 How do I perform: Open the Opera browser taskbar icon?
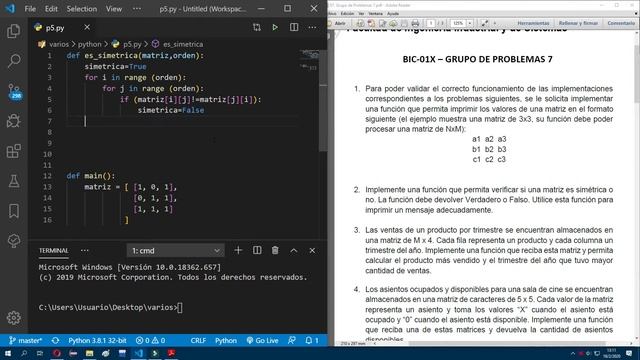[x=57, y=353]
